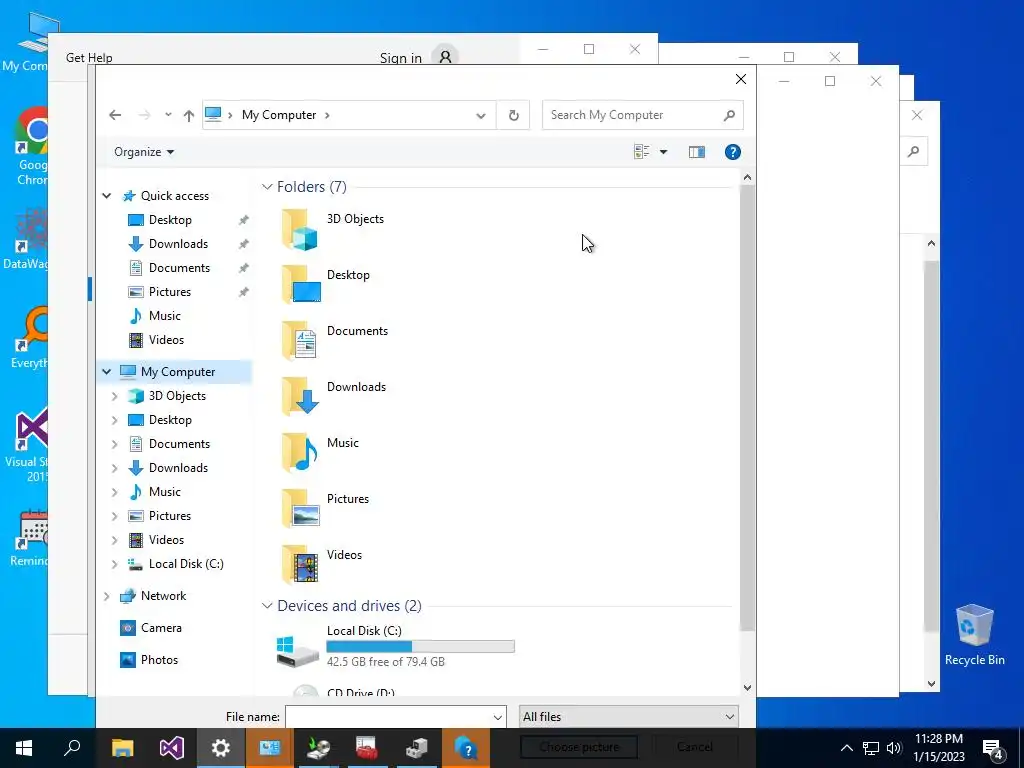Select Desktop under Quick access
The image size is (1024, 768).
[x=170, y=219]
